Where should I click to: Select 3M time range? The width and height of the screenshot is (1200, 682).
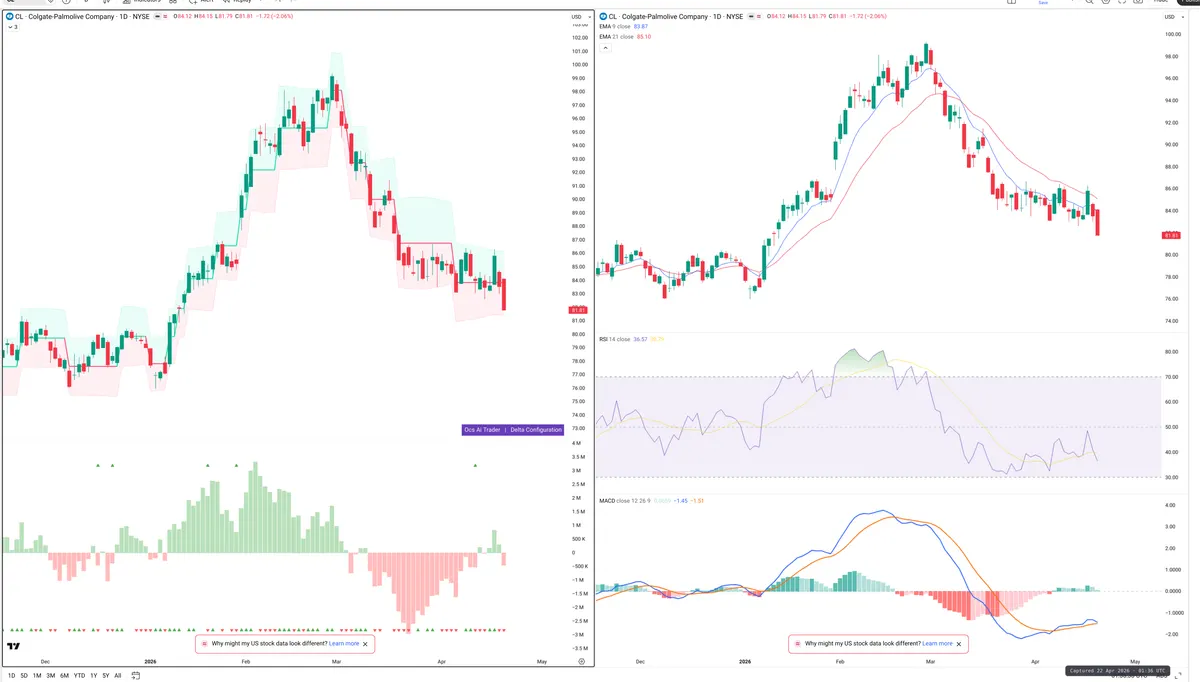click(x=51, y=676)
